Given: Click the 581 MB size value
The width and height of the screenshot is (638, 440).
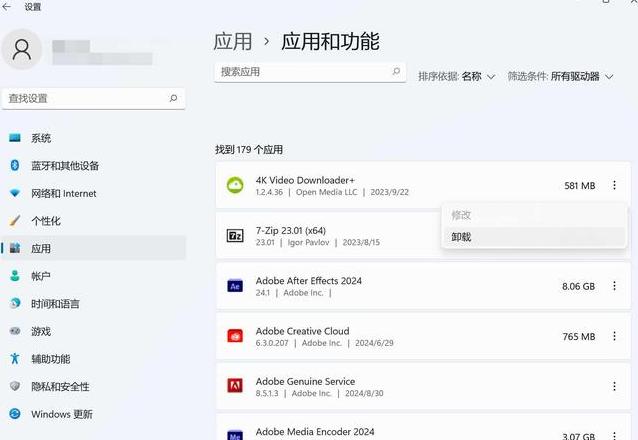Looking at the screenshot, I should pos(580,186).
